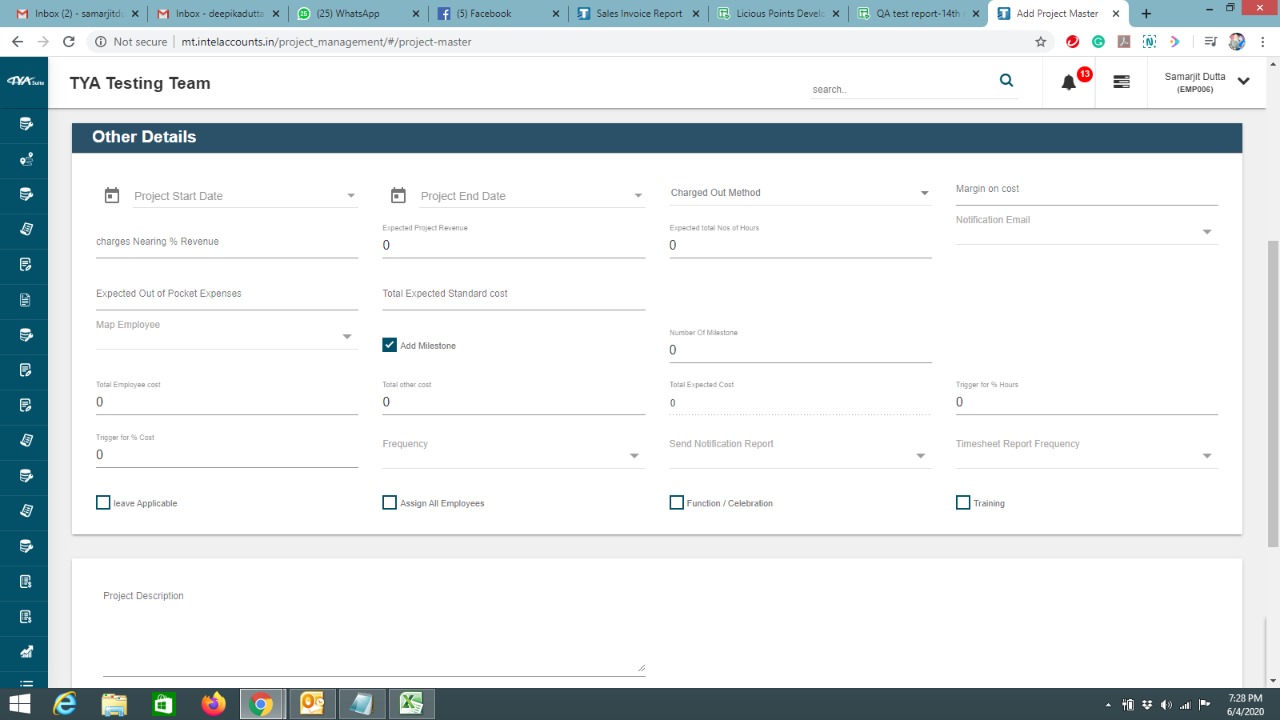Close the Licious Points tab
The image size is (1280, 720).
(x=836, y=14)
